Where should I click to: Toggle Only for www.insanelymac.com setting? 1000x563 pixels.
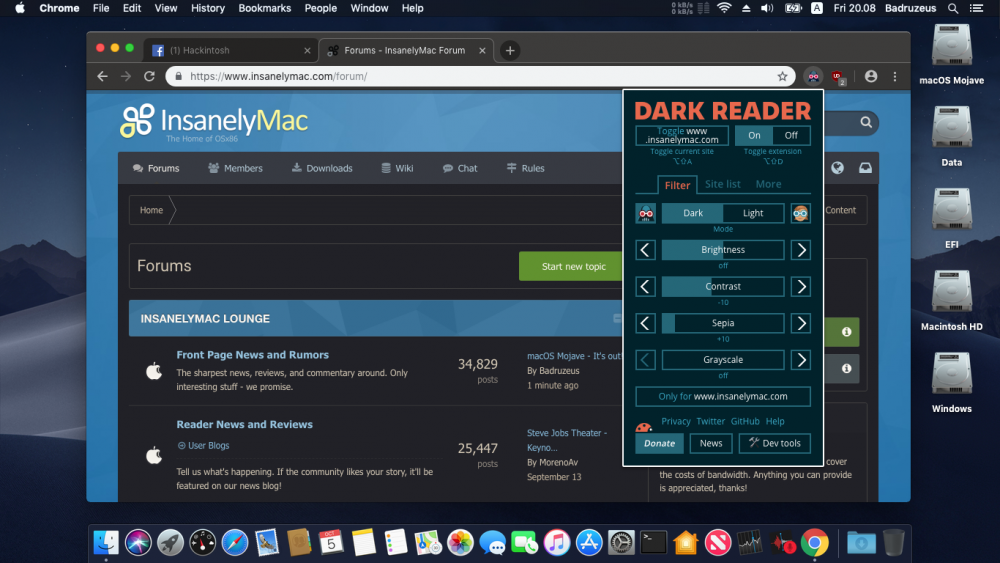tap(723, 396)
